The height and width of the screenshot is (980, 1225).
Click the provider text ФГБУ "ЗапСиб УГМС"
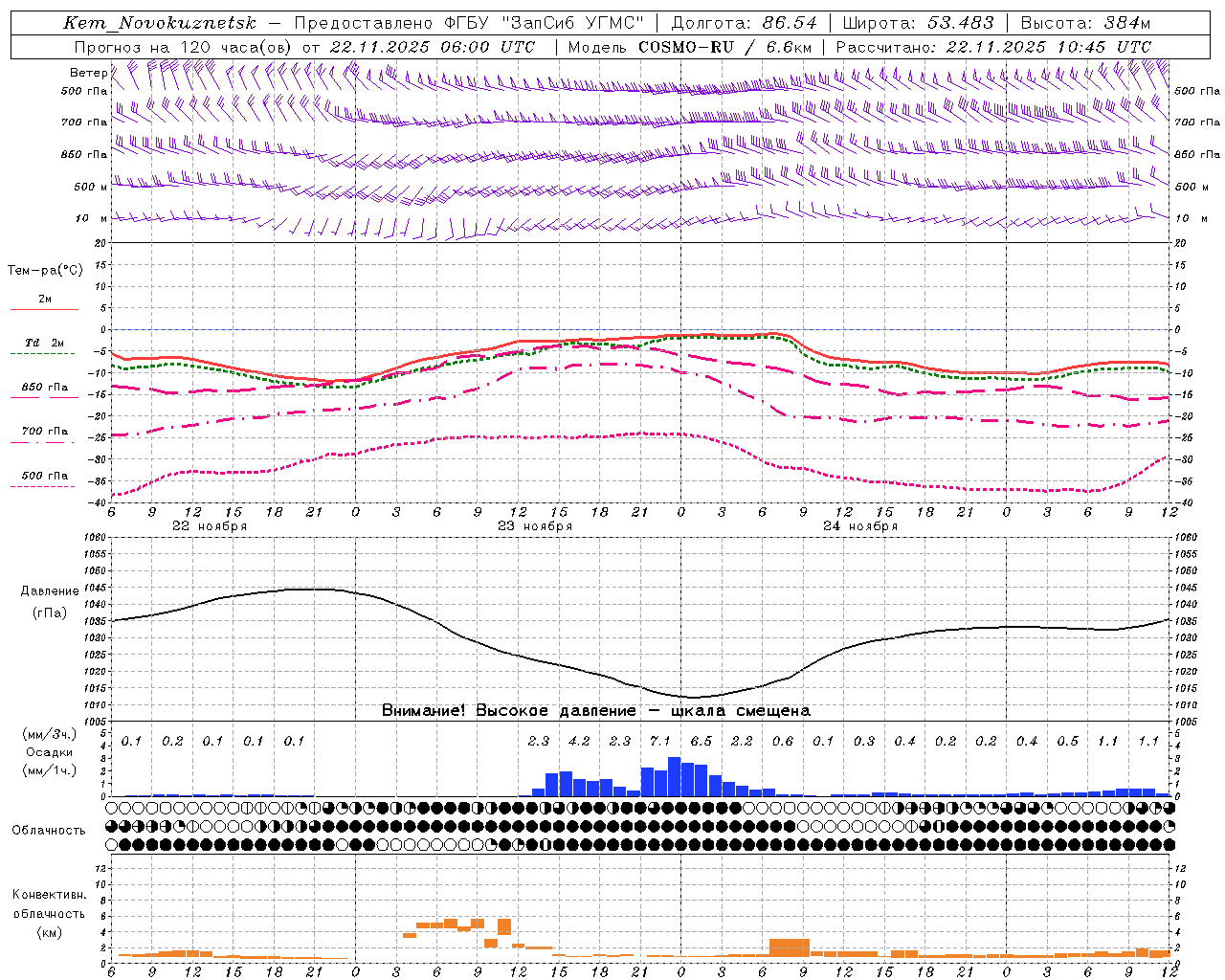(544, 23)
